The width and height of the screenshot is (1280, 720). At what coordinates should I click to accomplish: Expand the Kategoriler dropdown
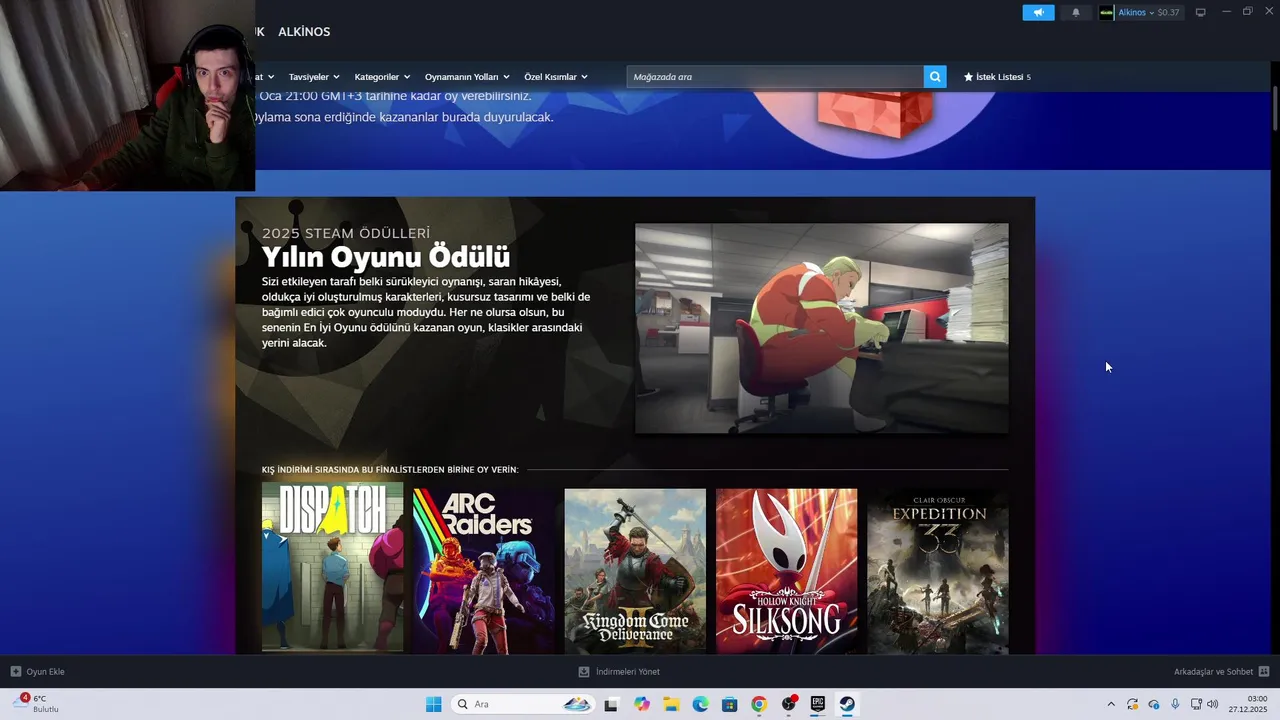coord(382,77)
